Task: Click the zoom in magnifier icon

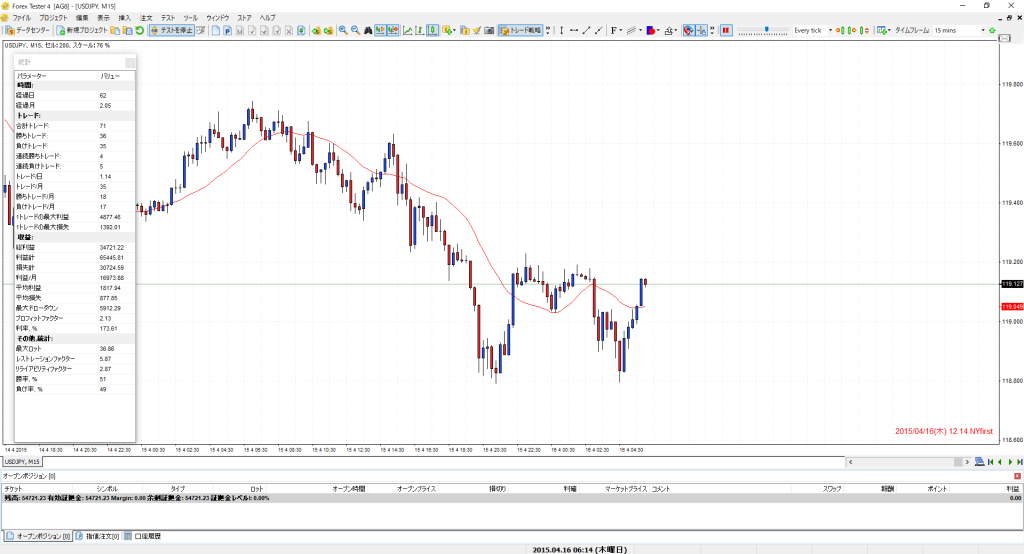Action: (342, 31)
